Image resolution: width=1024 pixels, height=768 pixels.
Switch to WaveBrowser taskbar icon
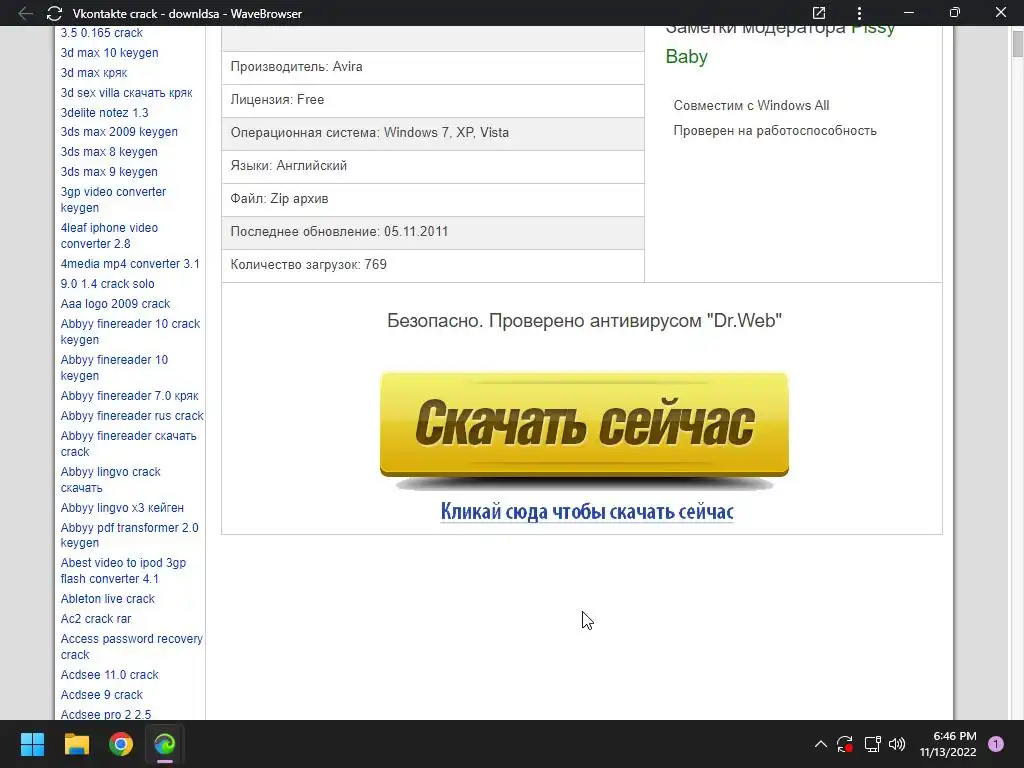tap(165, 744)
